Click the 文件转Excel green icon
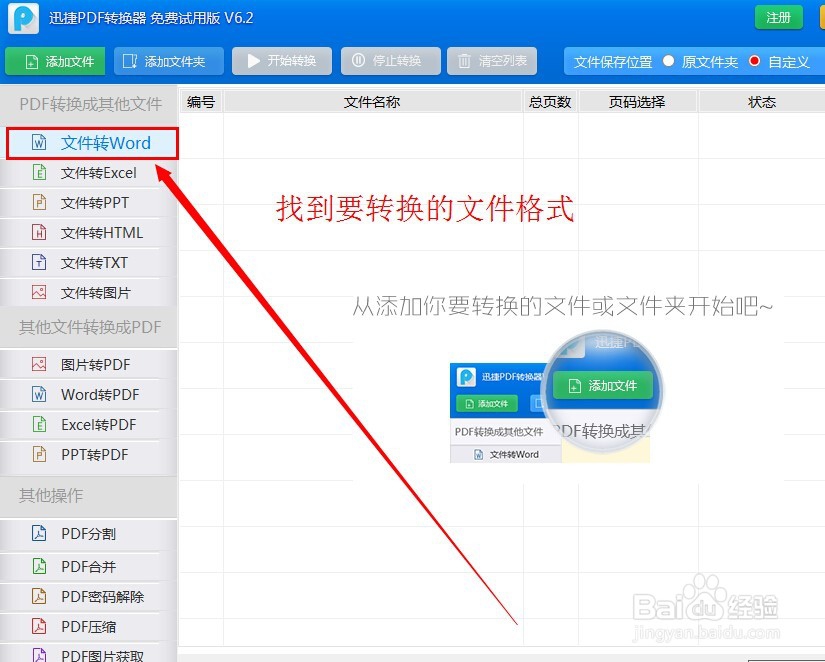This screenshot has width=825, height=662. click(x=39, y=173)
